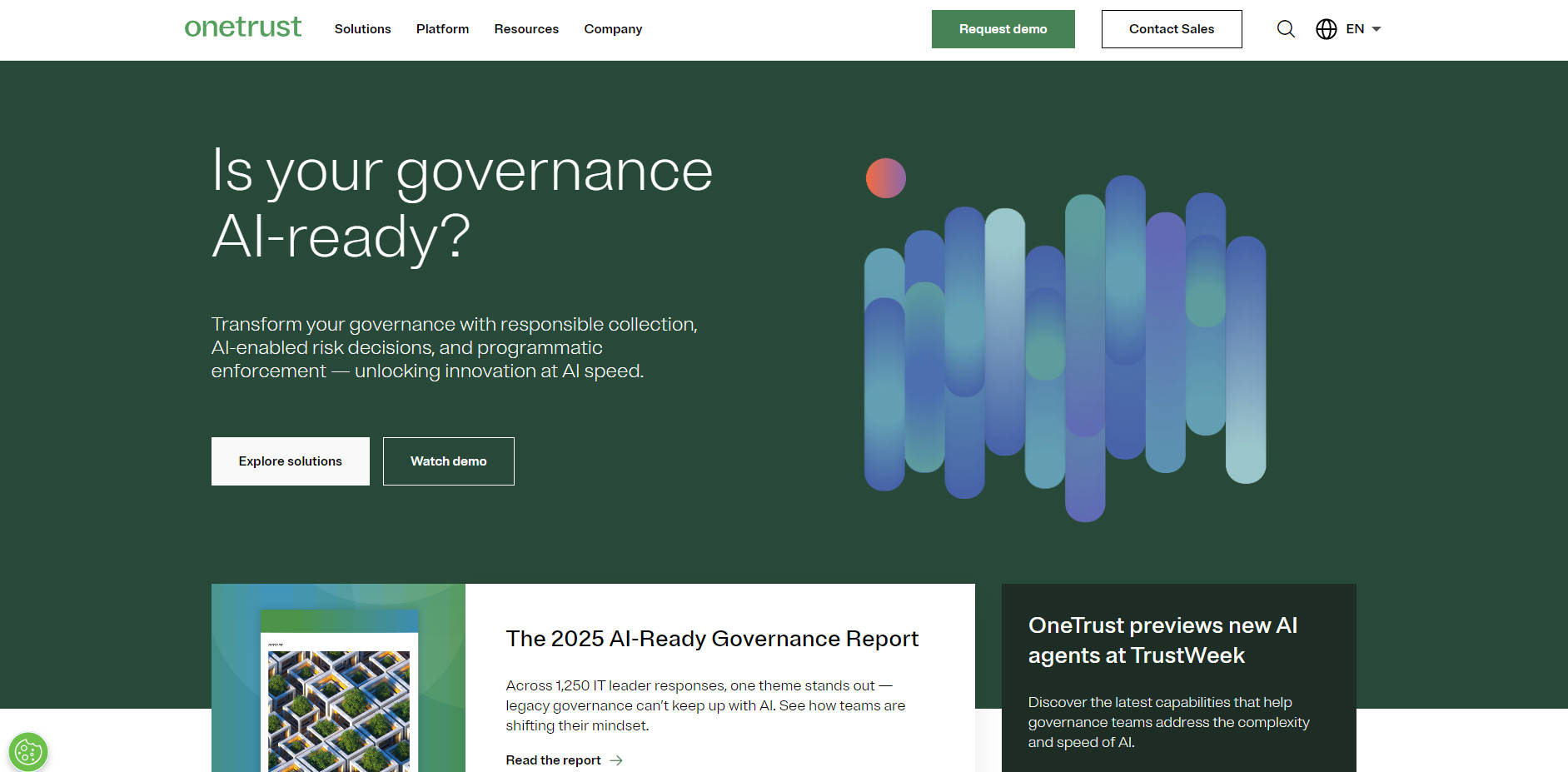Click the globe language icon
Viewport: 1568px width, 772px height.
(1326, 29)
